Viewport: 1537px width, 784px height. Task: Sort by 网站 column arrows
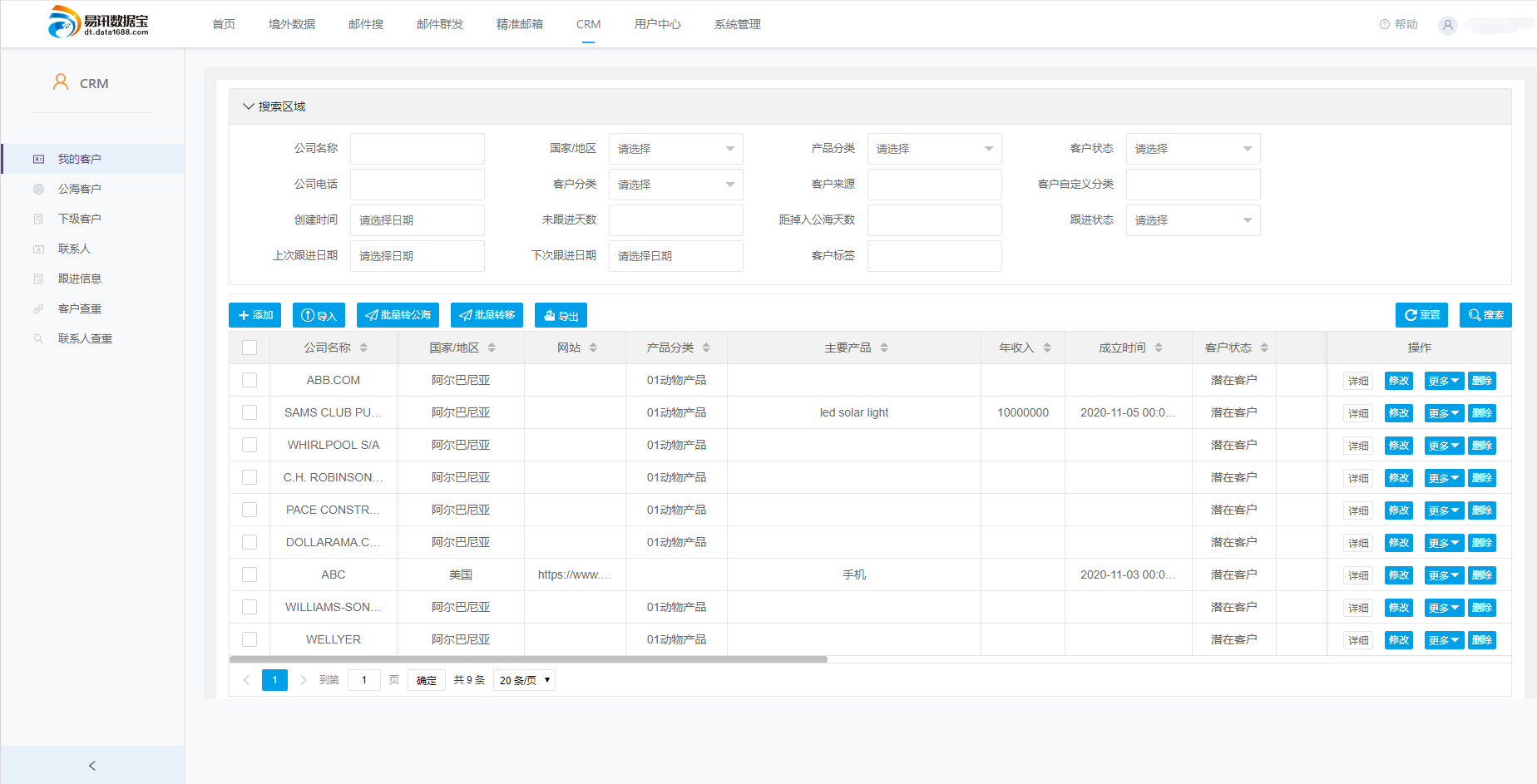593,348
